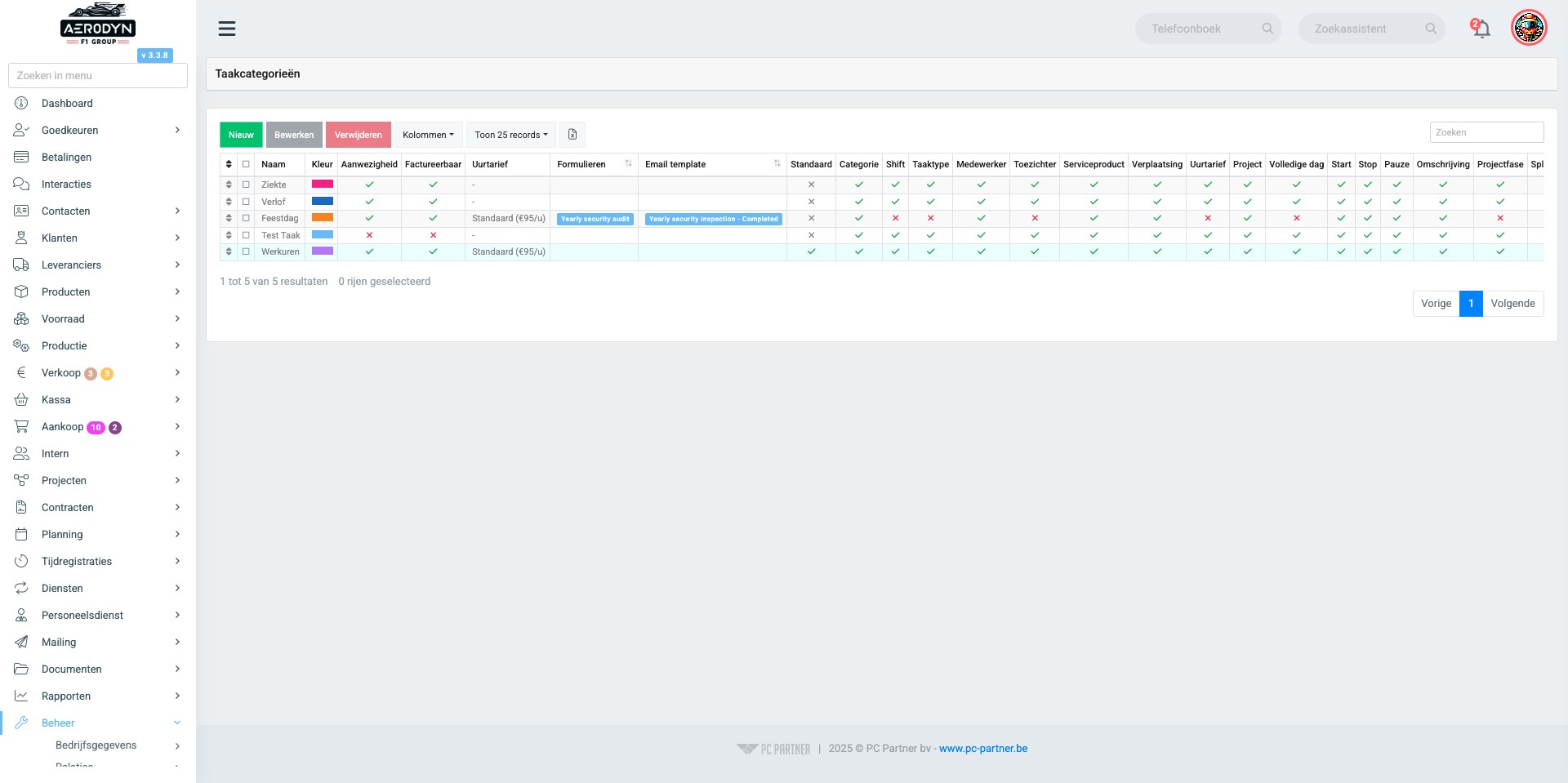The image size is (1568, 783).
Task: Sort by the Formulieren column arrows
Action: [x=628, y=163]
